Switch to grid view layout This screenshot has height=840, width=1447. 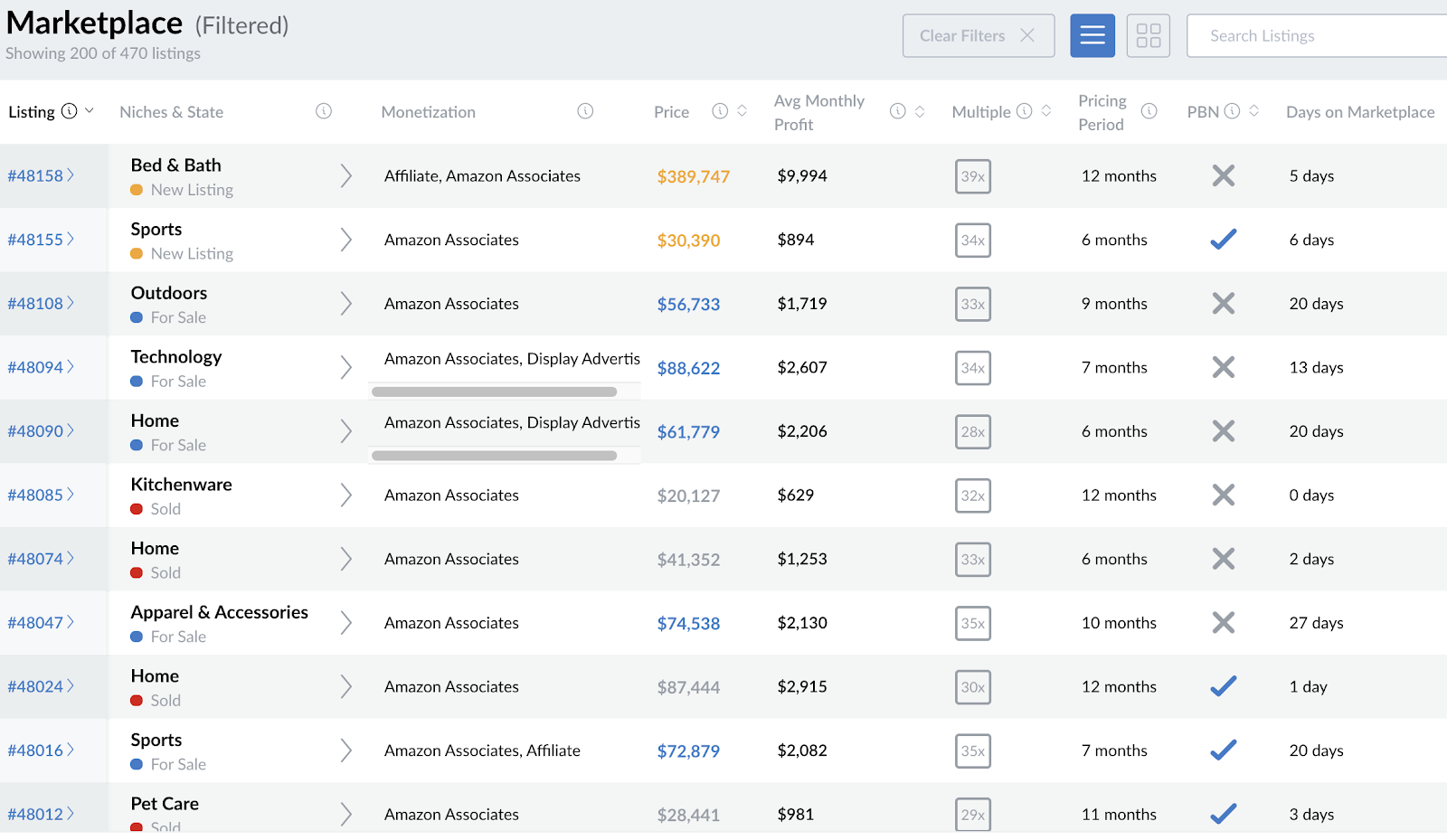(x=1148, y=36)
